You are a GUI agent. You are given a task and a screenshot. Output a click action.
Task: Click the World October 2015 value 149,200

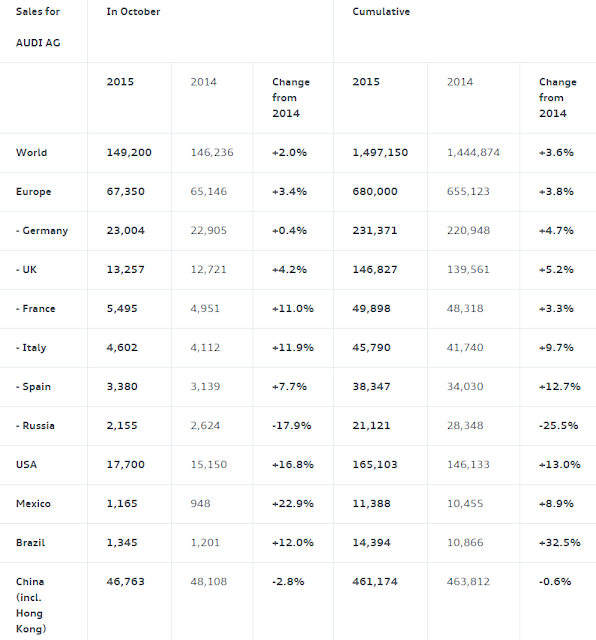pos(129,153)
